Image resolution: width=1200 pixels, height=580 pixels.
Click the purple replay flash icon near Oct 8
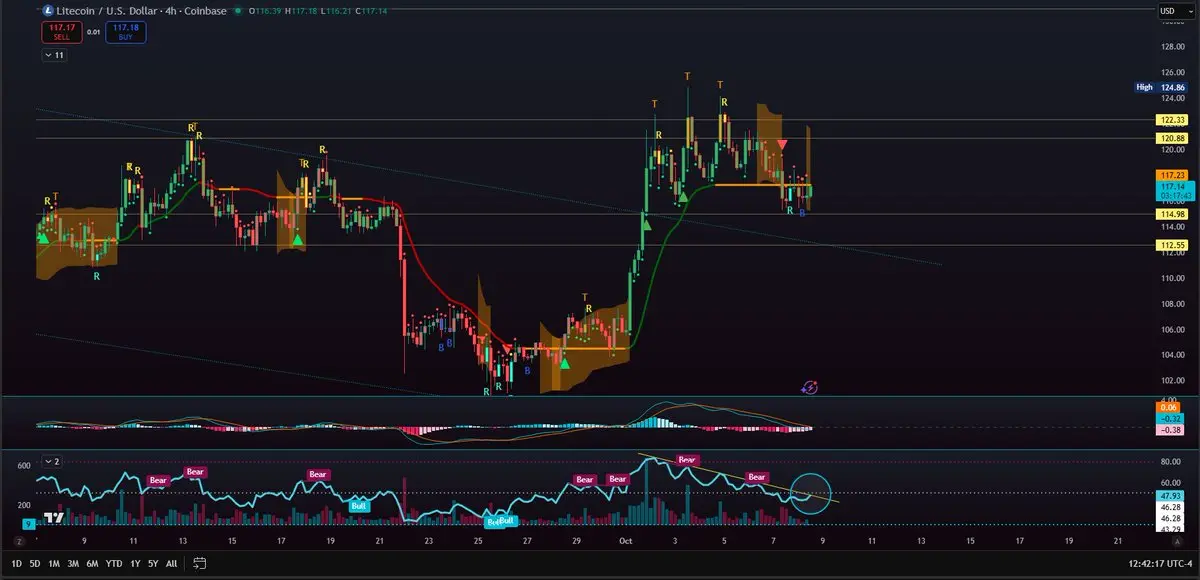811,387
